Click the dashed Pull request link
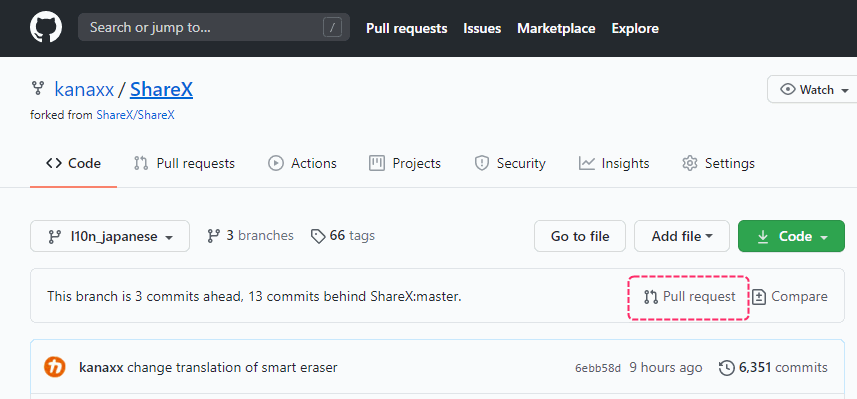The image size is (857, 399). point(688,297)
